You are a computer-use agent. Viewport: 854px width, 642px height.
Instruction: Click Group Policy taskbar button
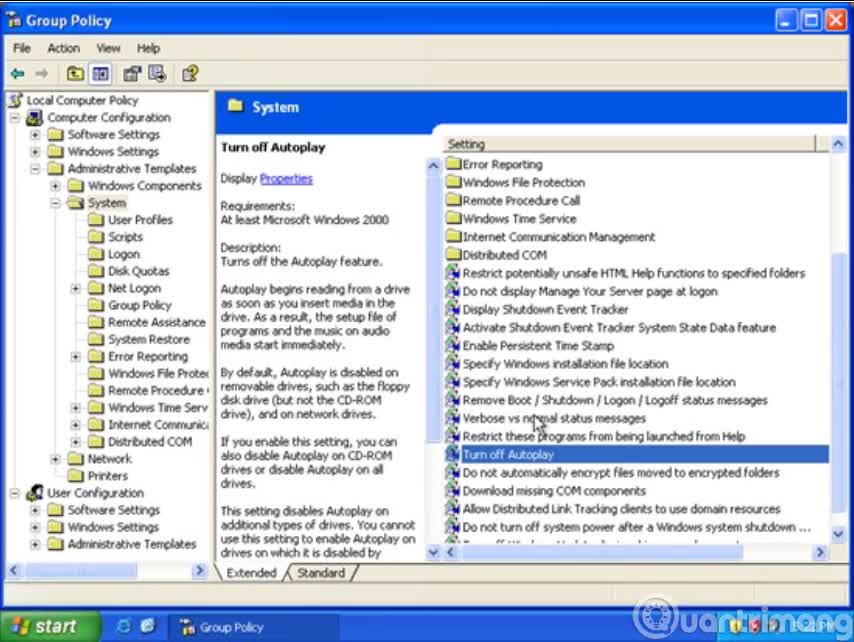point(253,627)
